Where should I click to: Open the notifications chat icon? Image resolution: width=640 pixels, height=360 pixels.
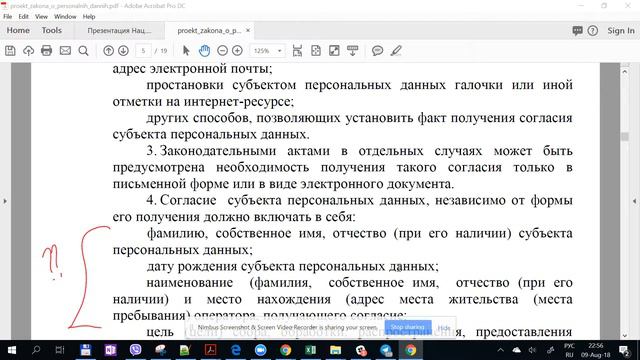(577, 31)
